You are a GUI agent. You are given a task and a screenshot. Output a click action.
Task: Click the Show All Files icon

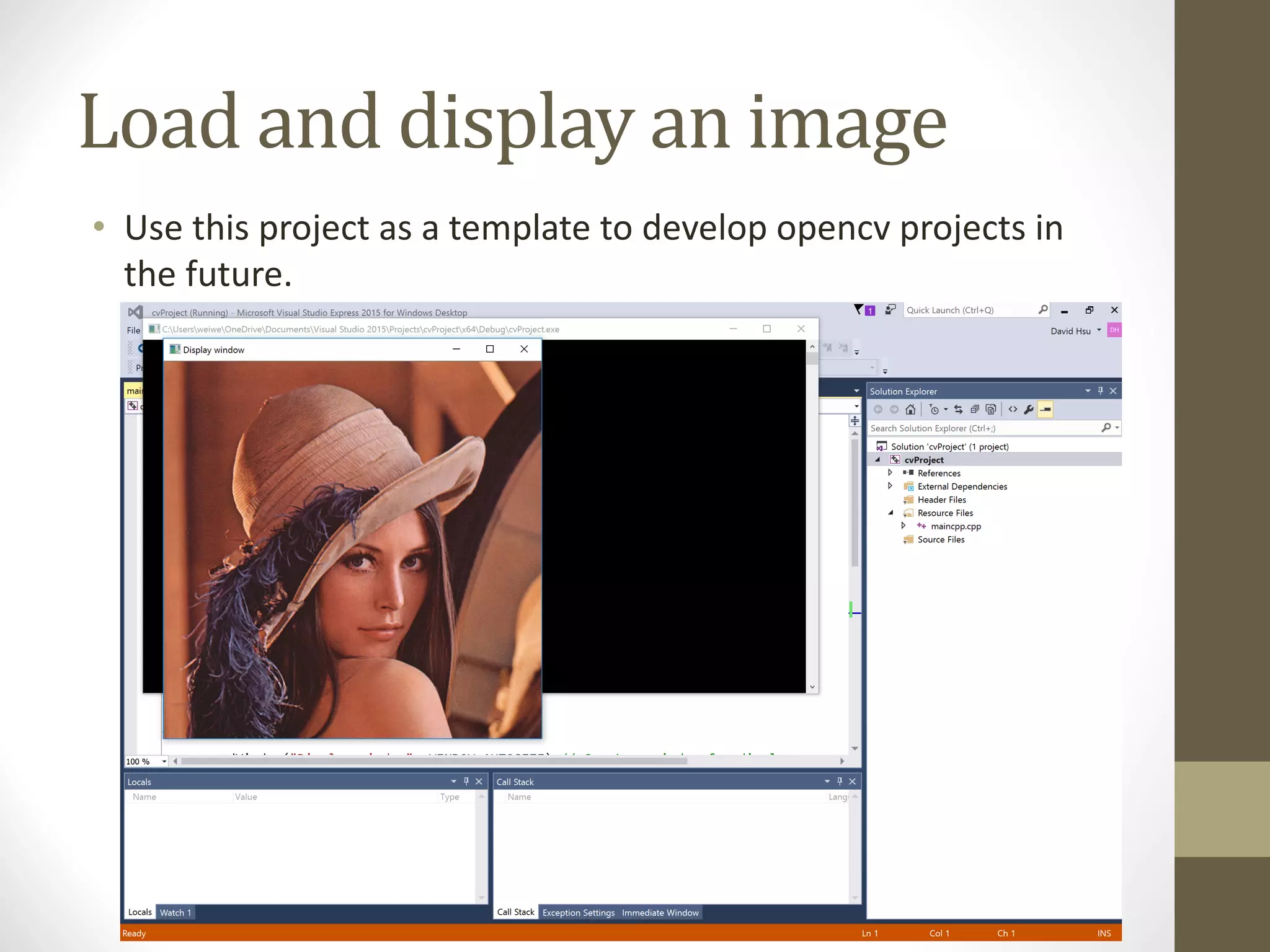click(991, 409)
